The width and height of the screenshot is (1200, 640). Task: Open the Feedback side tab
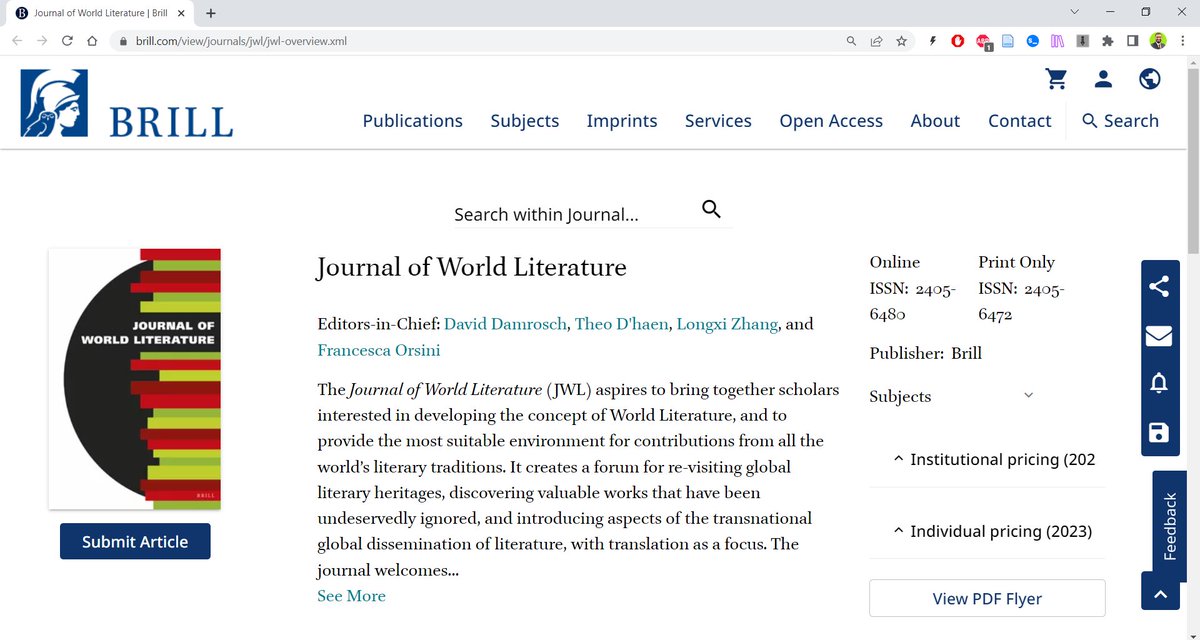click(1170, 525)
